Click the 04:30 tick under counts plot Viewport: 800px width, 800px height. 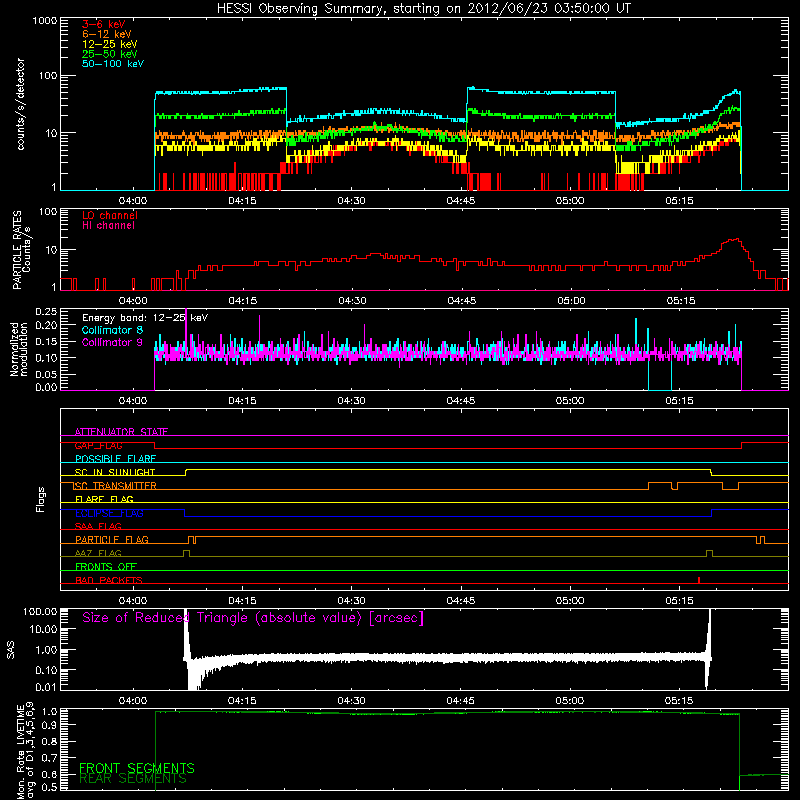coord(351,201)
